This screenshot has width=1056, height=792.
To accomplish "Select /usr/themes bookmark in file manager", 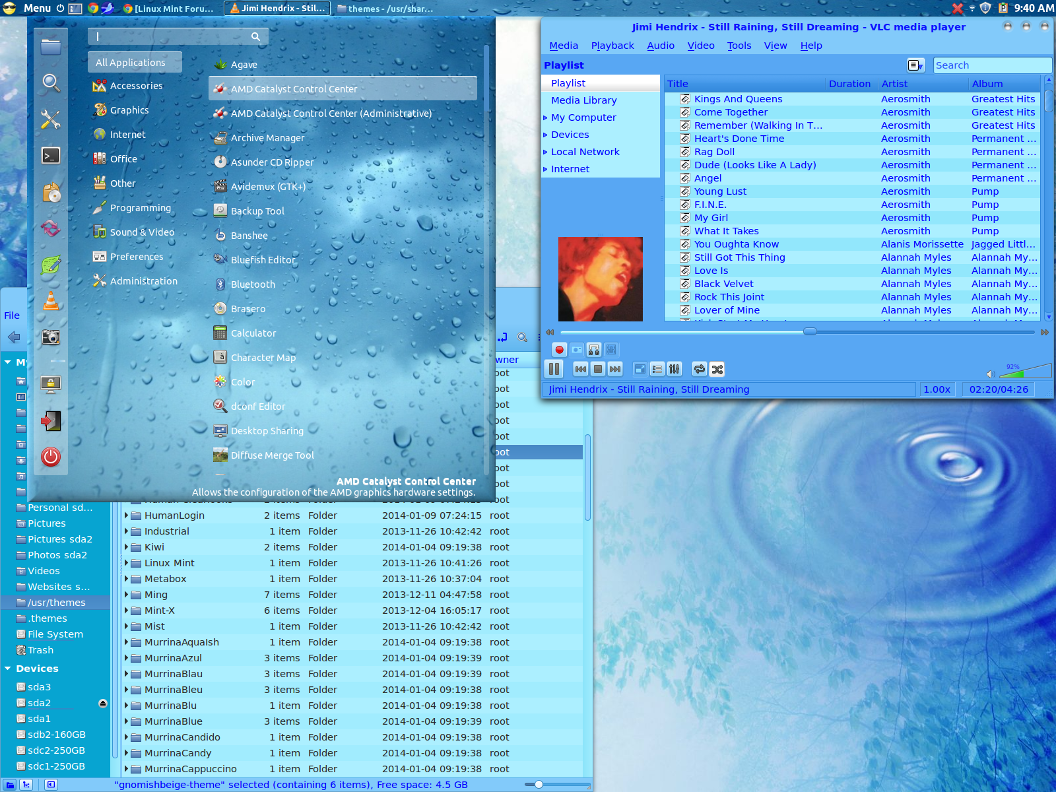I will click(x=55, y=603).
